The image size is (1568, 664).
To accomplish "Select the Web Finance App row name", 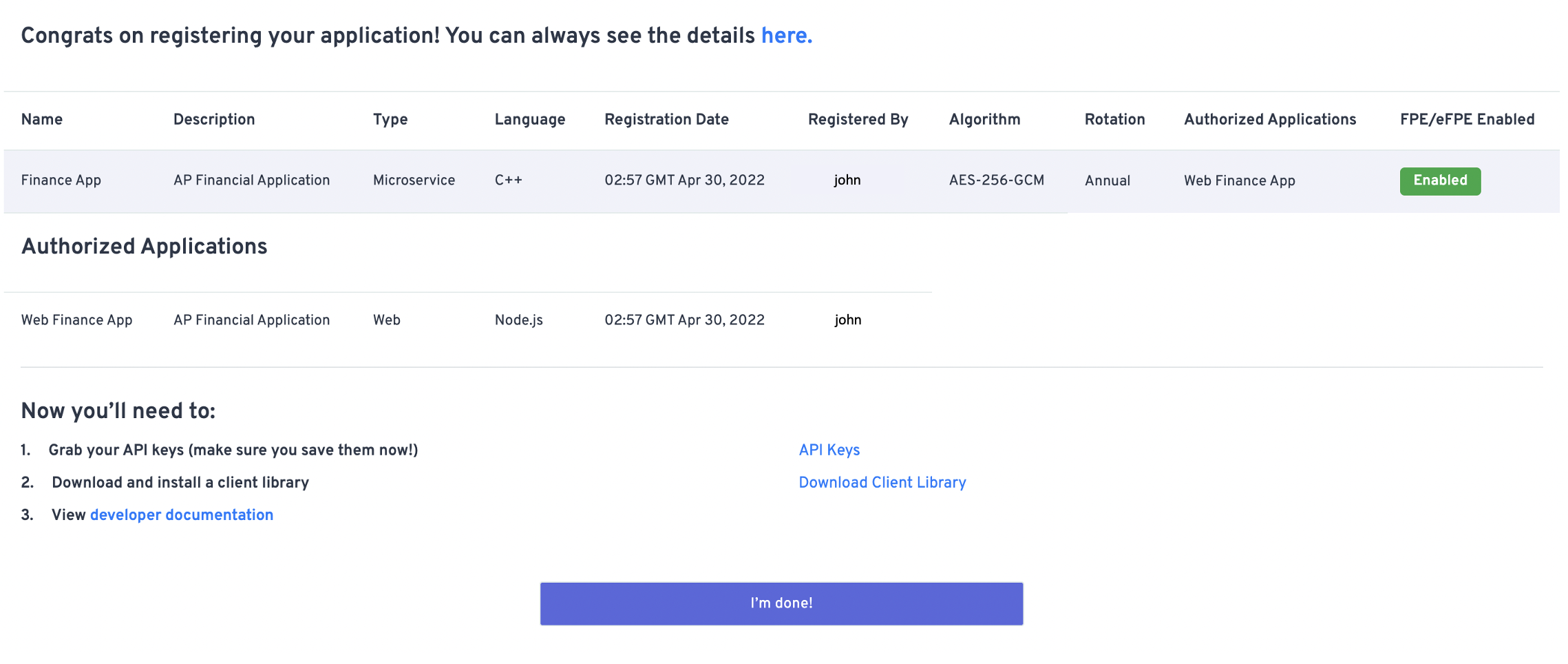I will click(x=77, y=320).
